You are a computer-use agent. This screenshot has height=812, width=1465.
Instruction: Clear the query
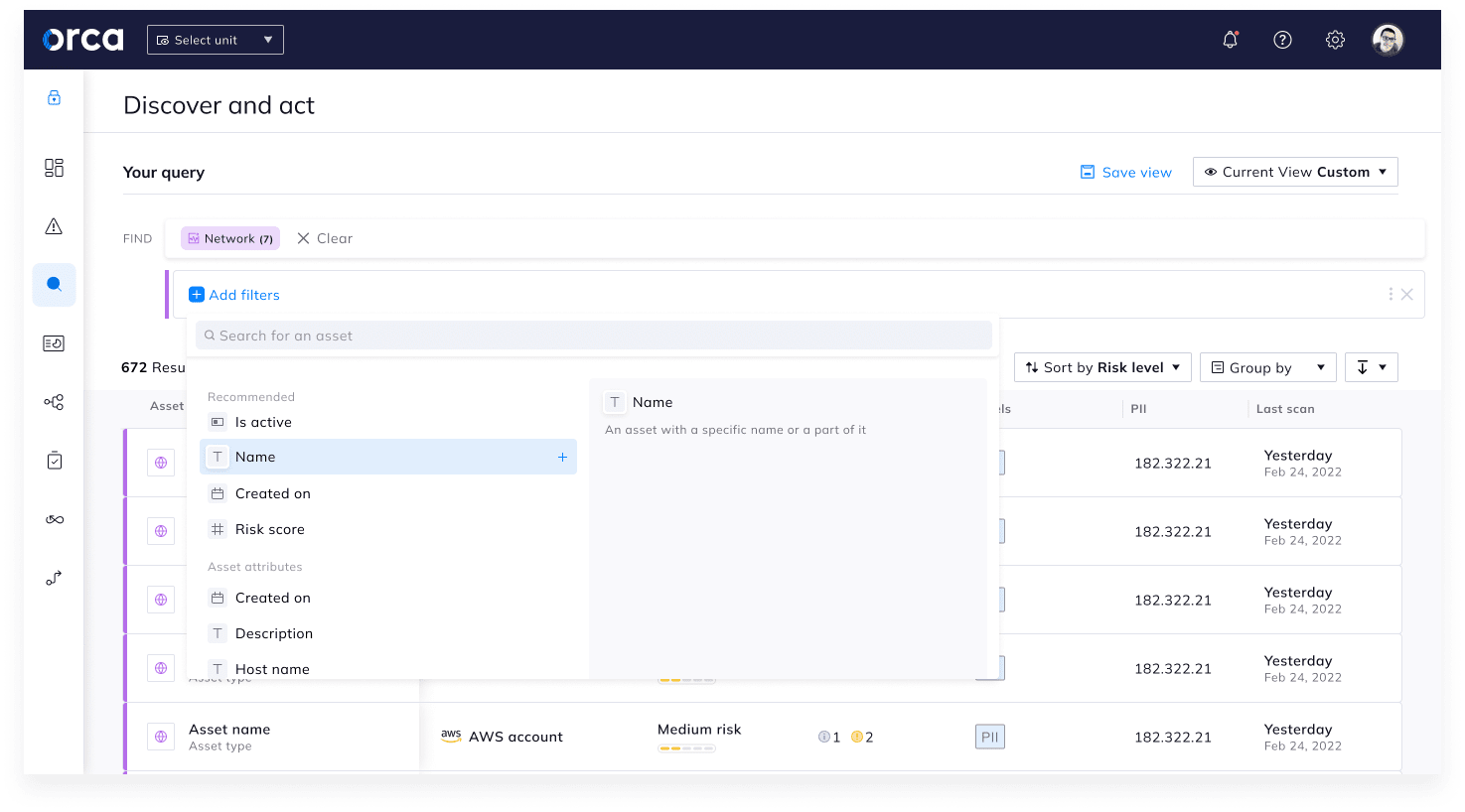point(325,238)
